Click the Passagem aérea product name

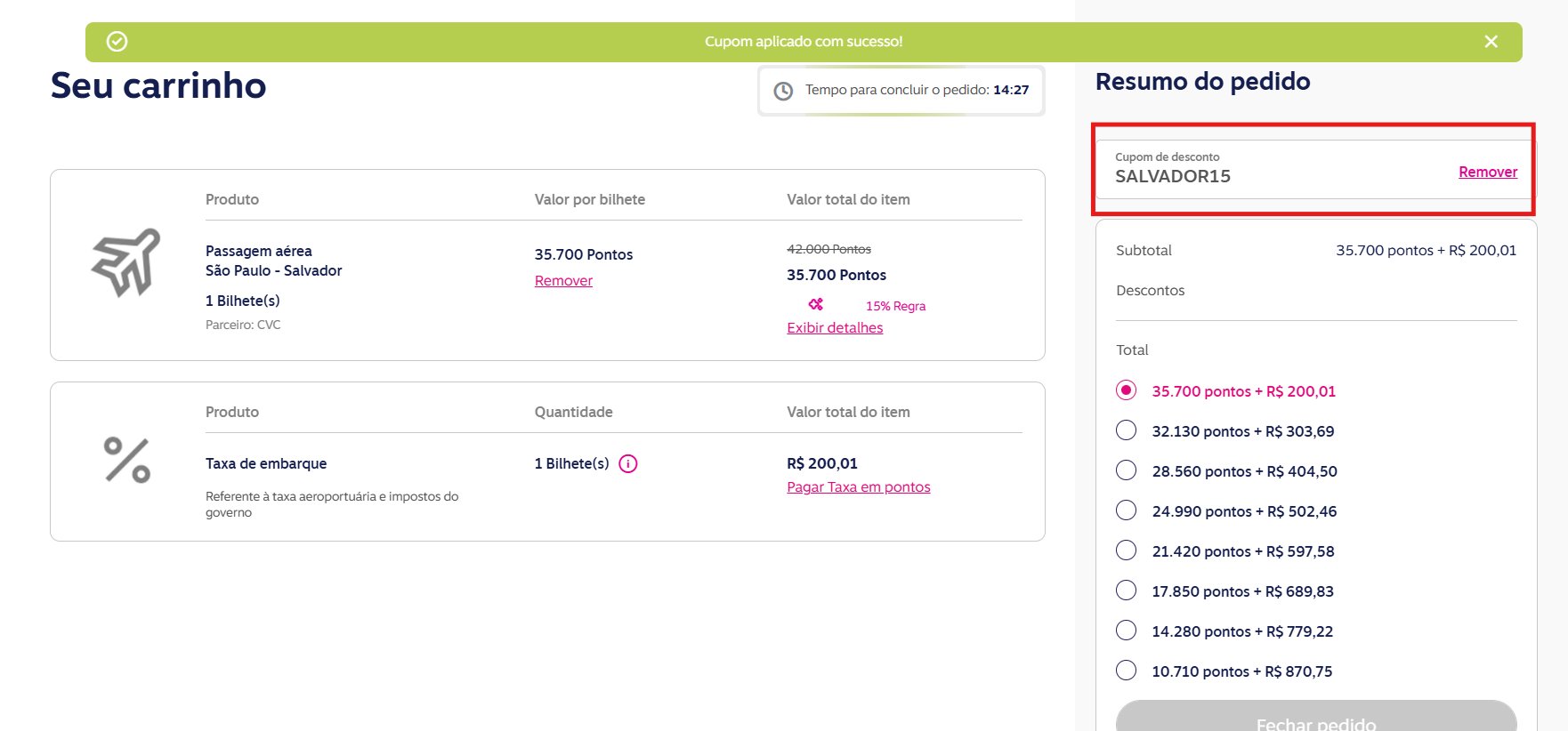click(x=259, y=251)
